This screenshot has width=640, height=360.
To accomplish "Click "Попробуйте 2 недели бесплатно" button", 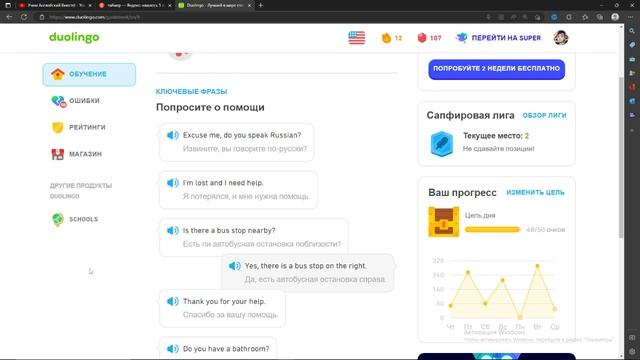I will click(x=496, y=69).
